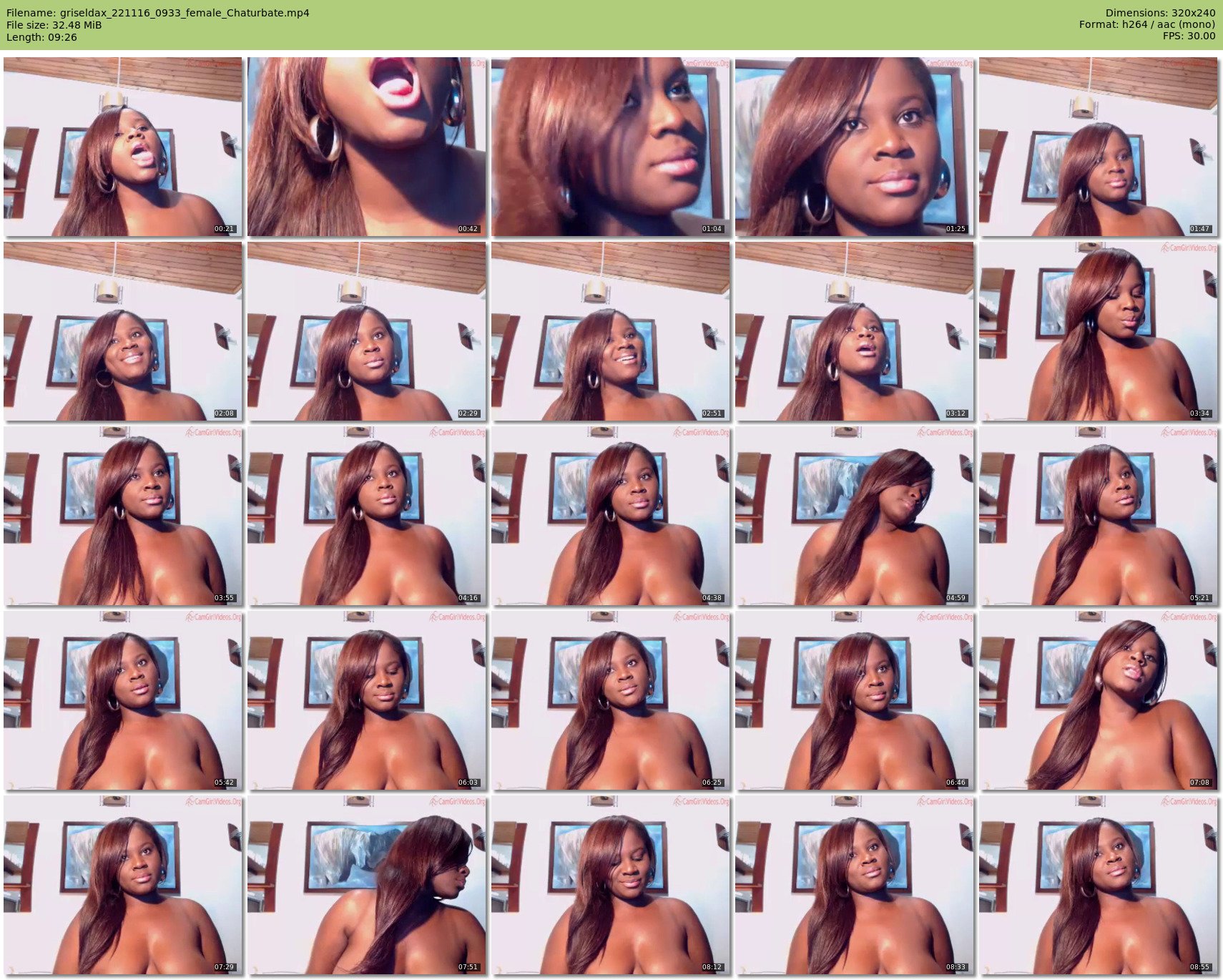The image size is (1223, 980).
Task: Select the frame at 06:03
Action: 367,700
